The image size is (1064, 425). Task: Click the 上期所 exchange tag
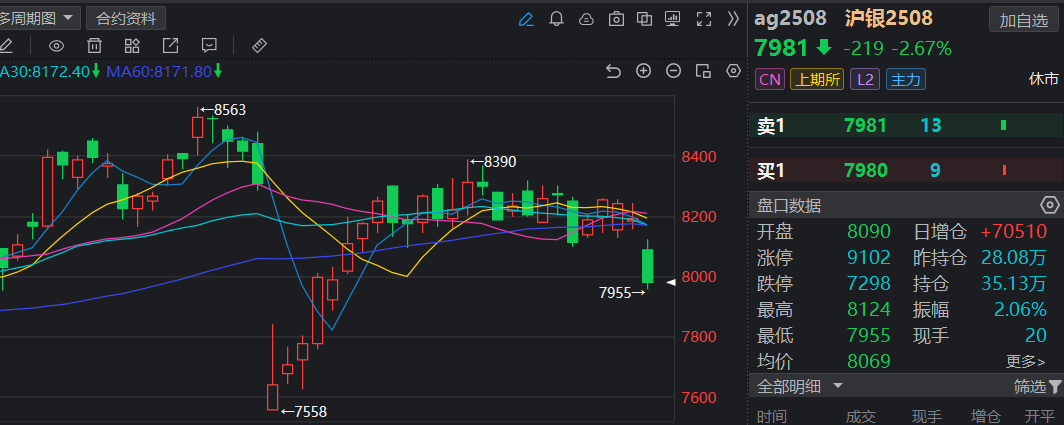click(817, 79)
